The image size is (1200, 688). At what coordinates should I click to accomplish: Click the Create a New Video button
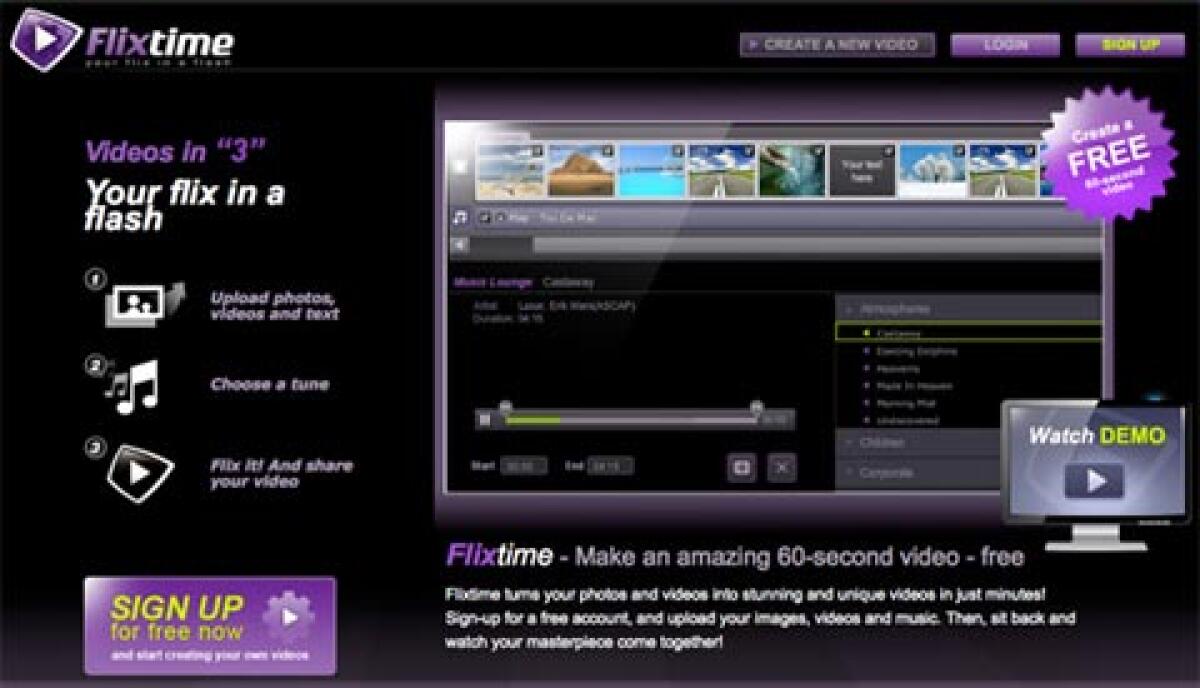tap(837, 44)
